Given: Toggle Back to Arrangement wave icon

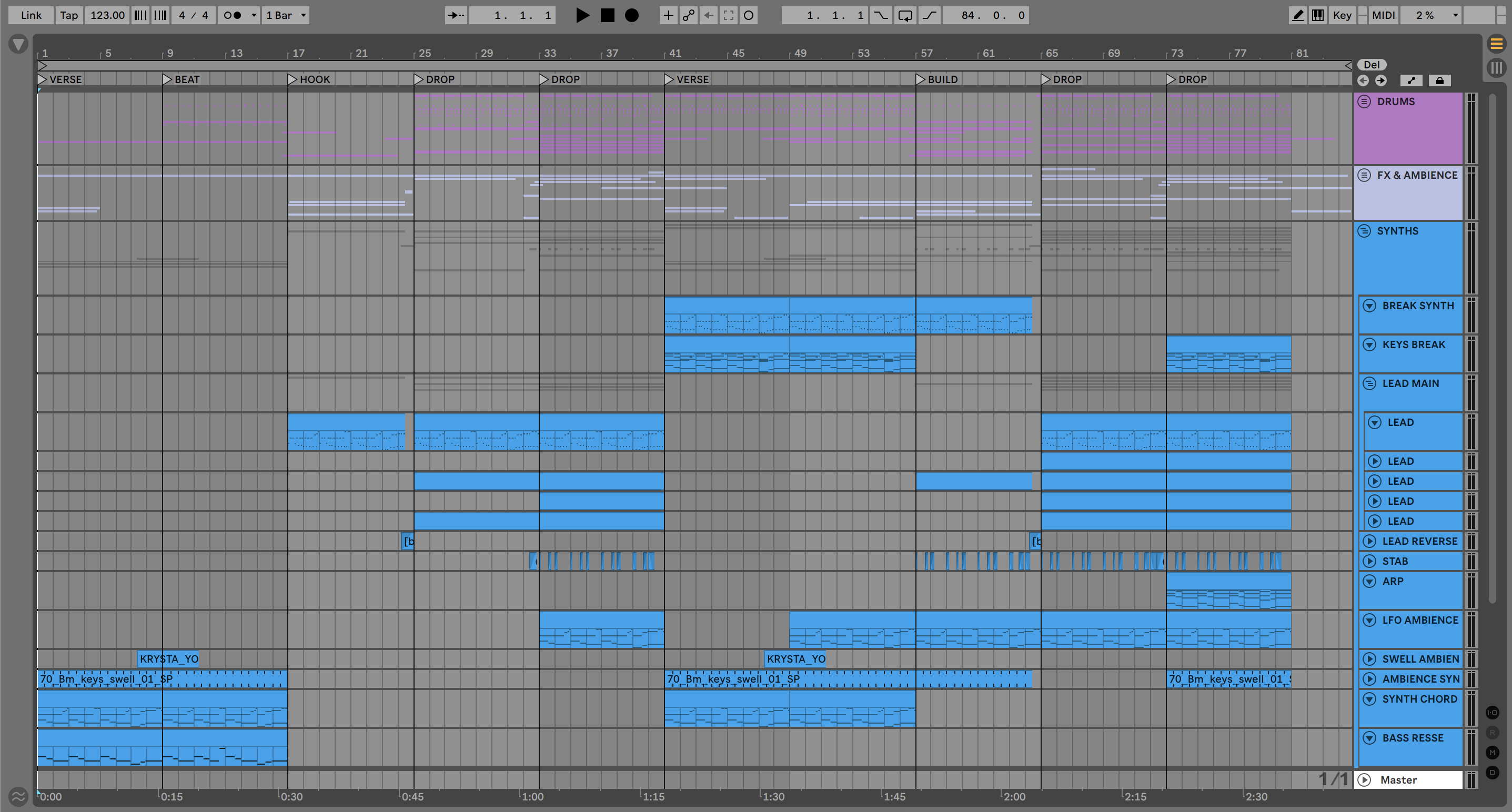Looking at the screenshot, I should click(x=18, y=796).
